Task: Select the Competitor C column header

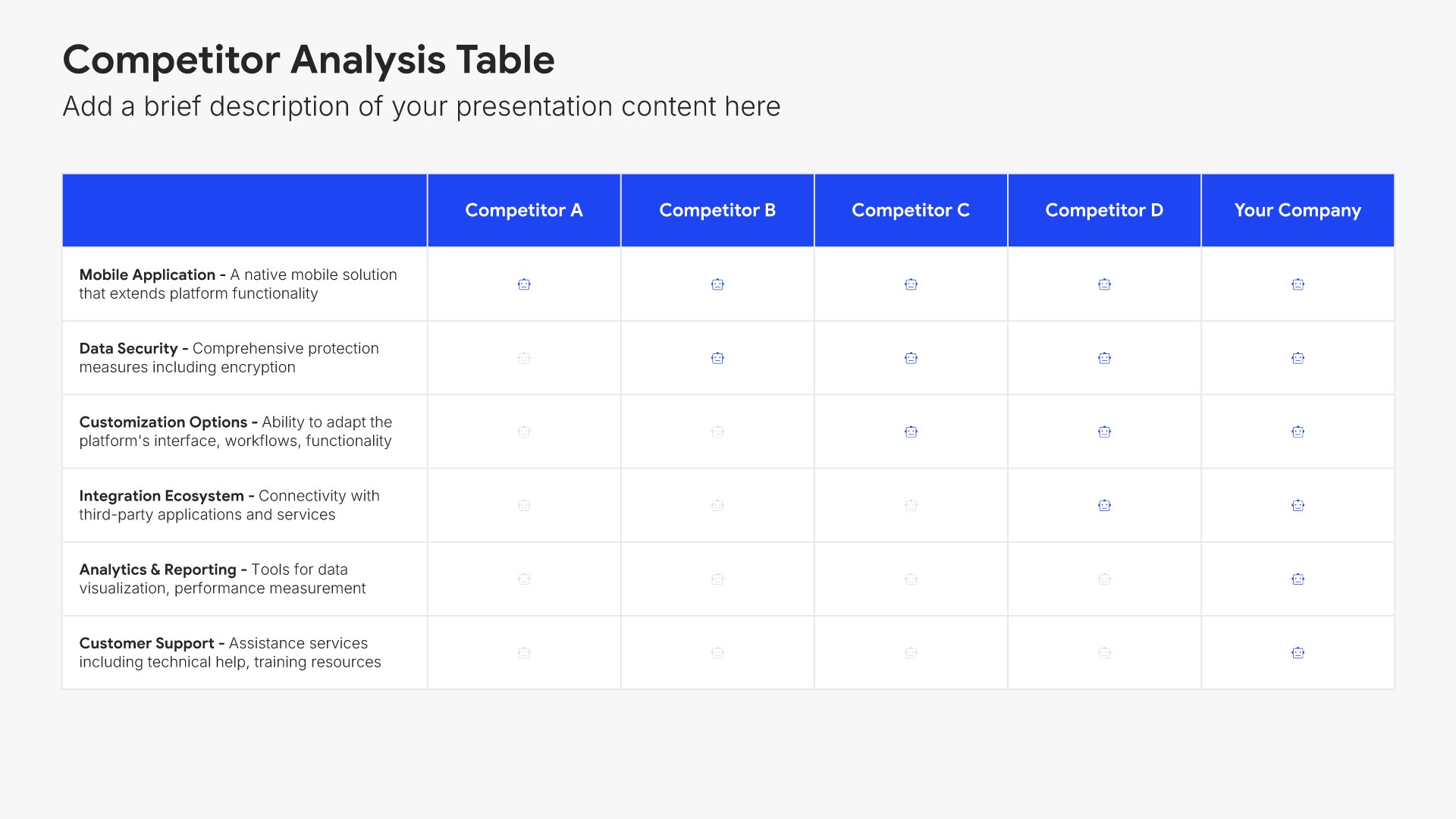Action: click(x=911, y=210)
